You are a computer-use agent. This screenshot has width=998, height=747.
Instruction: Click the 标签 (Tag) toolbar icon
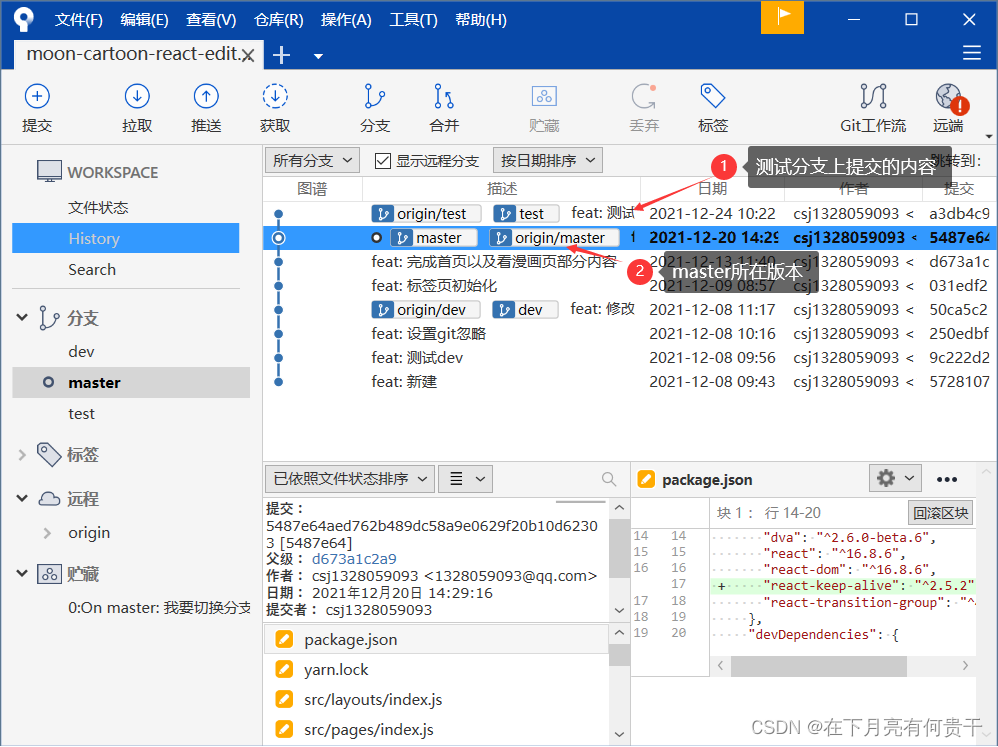(712, 97)
